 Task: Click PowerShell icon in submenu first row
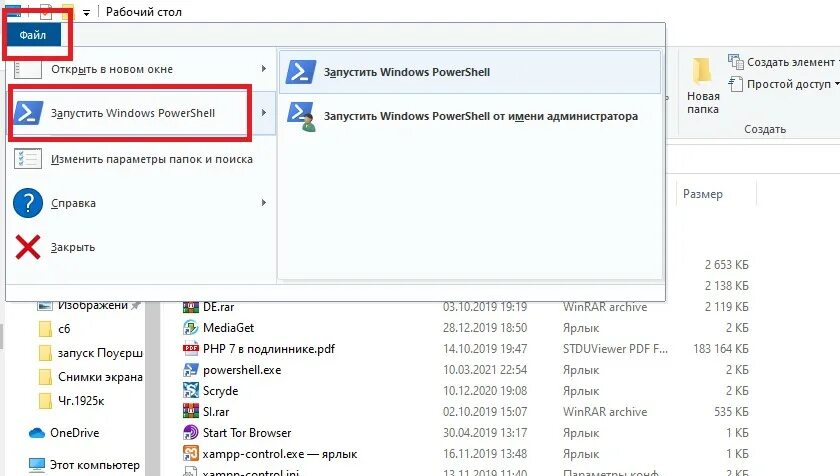point(301,72)
